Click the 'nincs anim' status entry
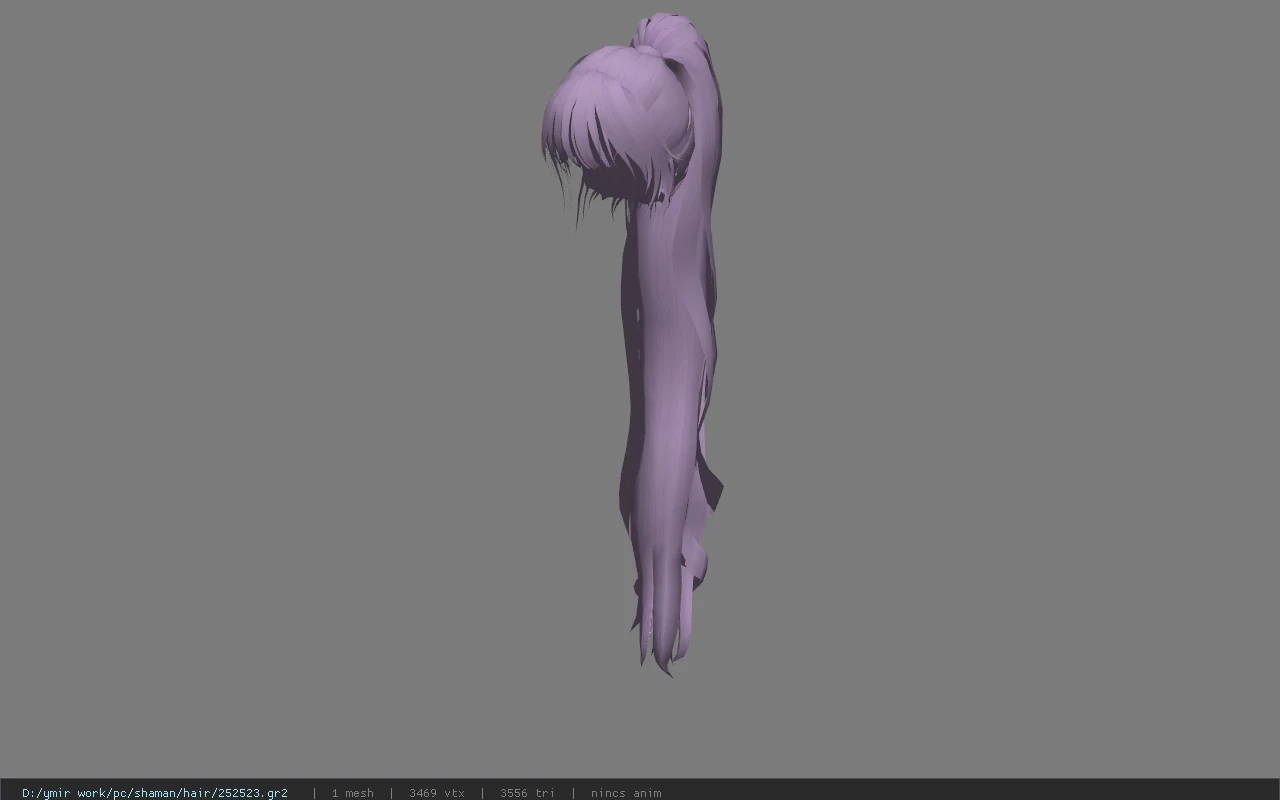The height and width of the screenshot is (800, 1280). [x=626, y=793]
